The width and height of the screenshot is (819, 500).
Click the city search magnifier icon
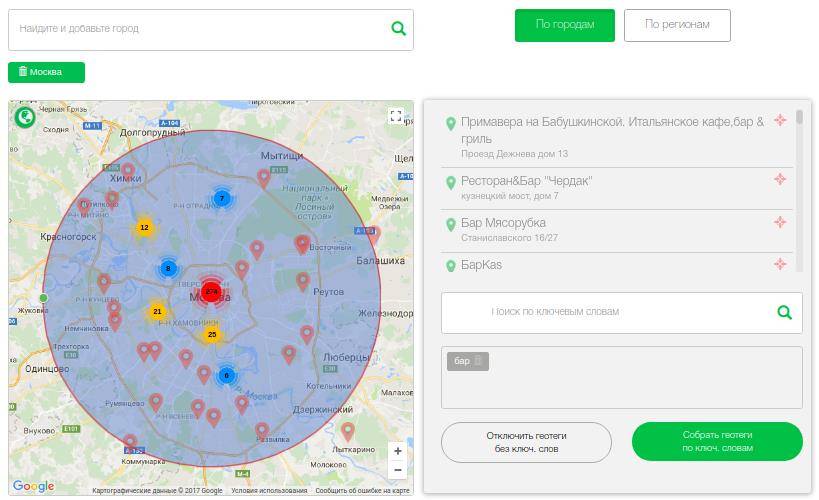click(x=399, y=28)
